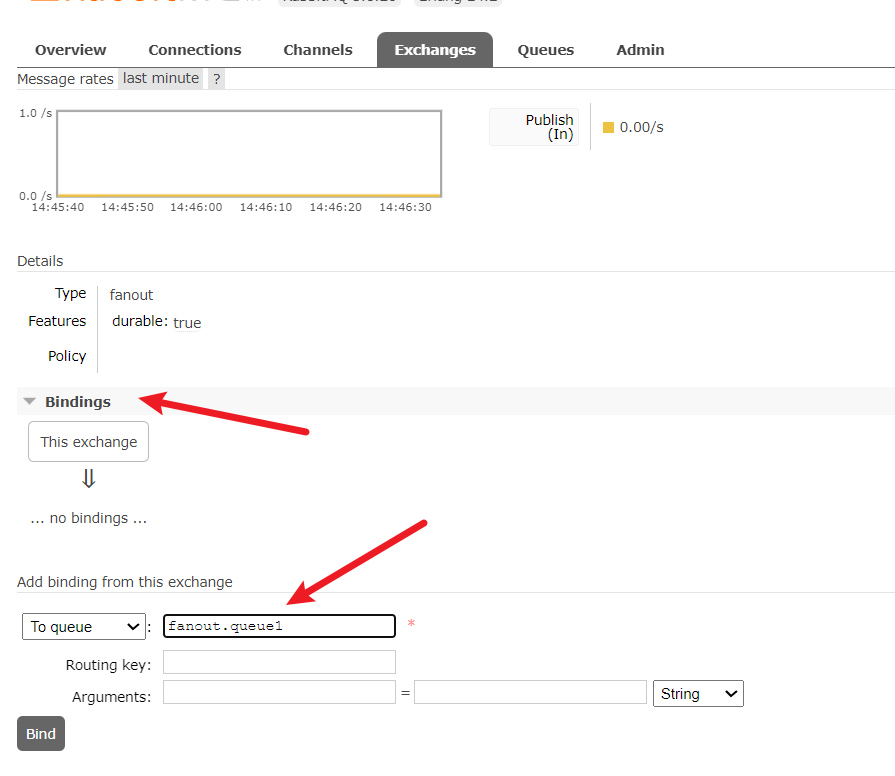Select the Arguments key input field
Viewport: 895px width, 776px height.
tap(279, 693)
